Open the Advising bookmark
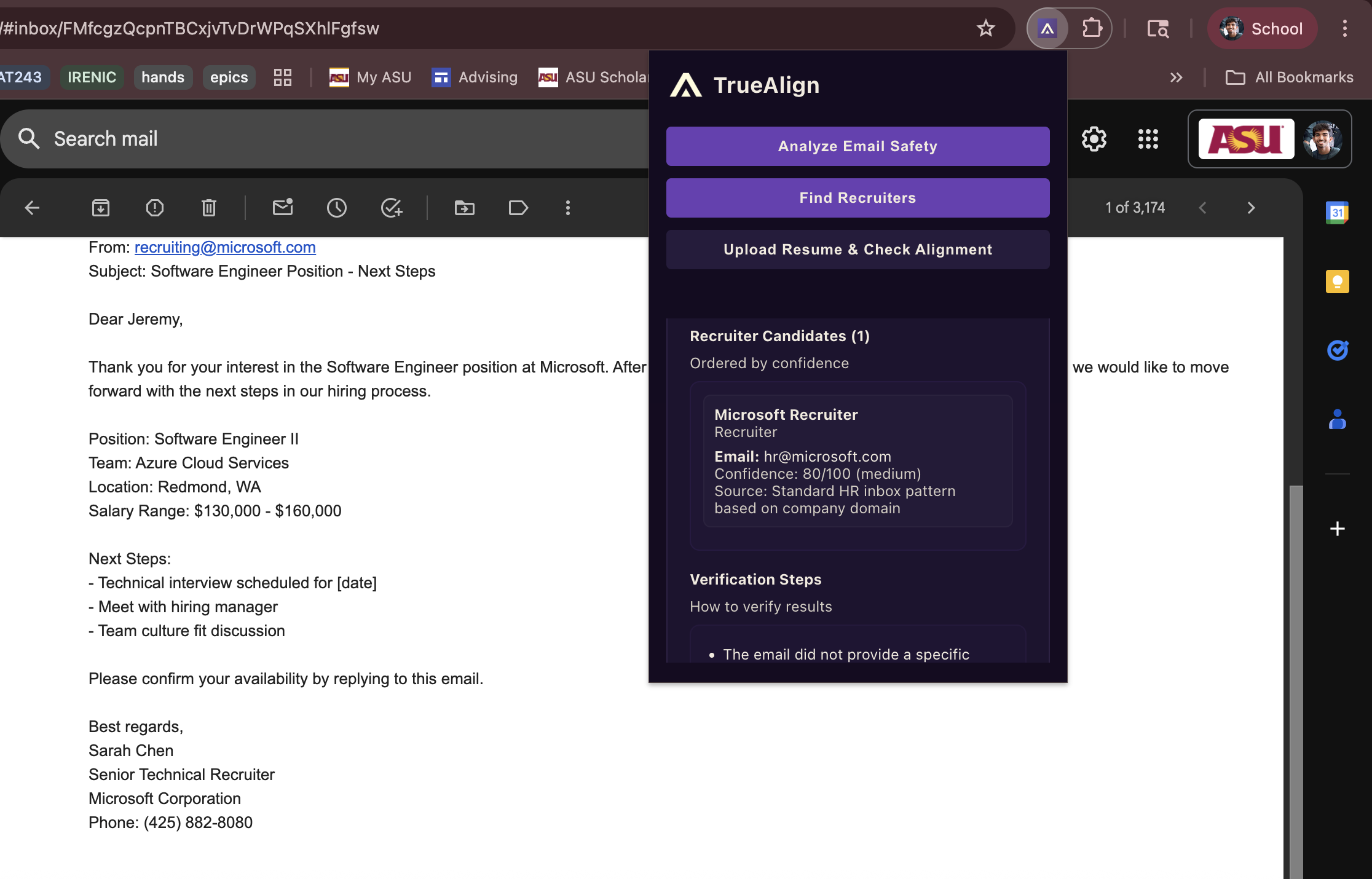This screenshot has width=1372, height=879. click(475, 77)
